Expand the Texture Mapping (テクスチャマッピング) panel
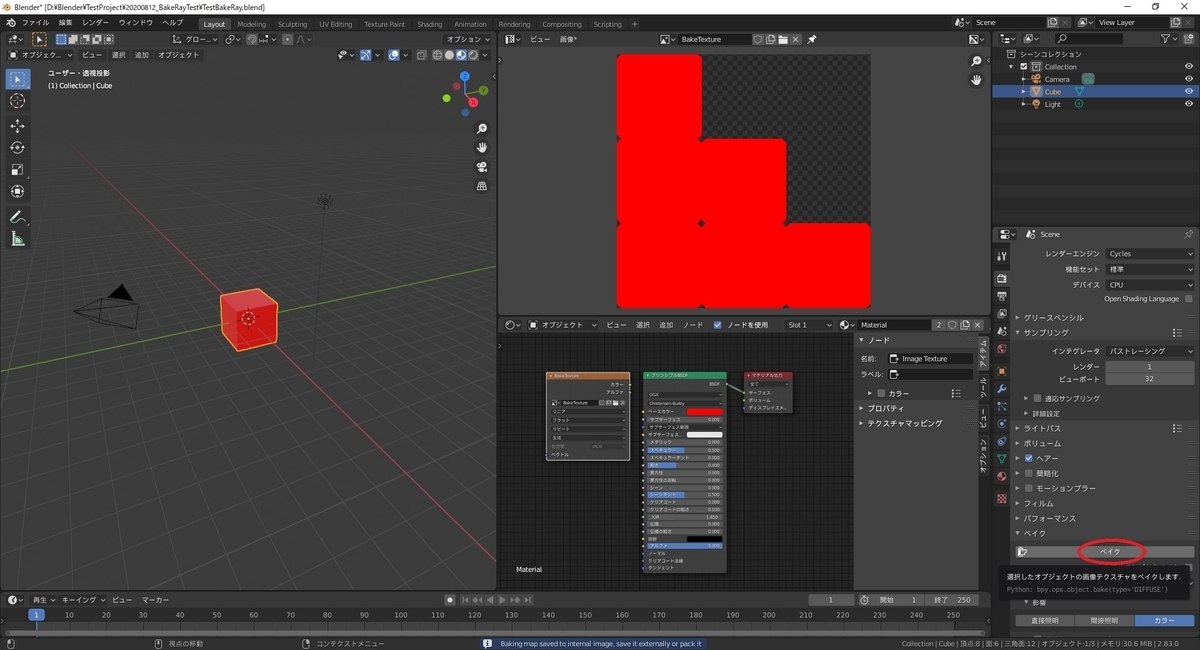The height and width of the screenshot is (650, 1200). coord(903,423)
